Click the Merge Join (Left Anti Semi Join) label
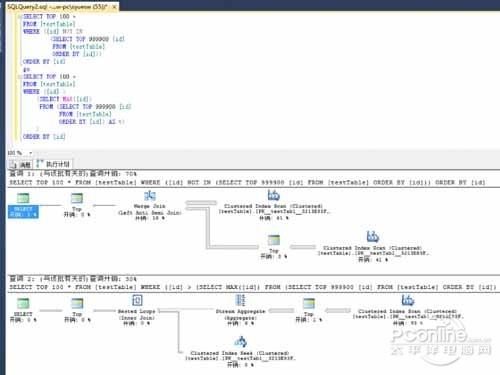Viewport: 500px width, 375px height. 150,209
